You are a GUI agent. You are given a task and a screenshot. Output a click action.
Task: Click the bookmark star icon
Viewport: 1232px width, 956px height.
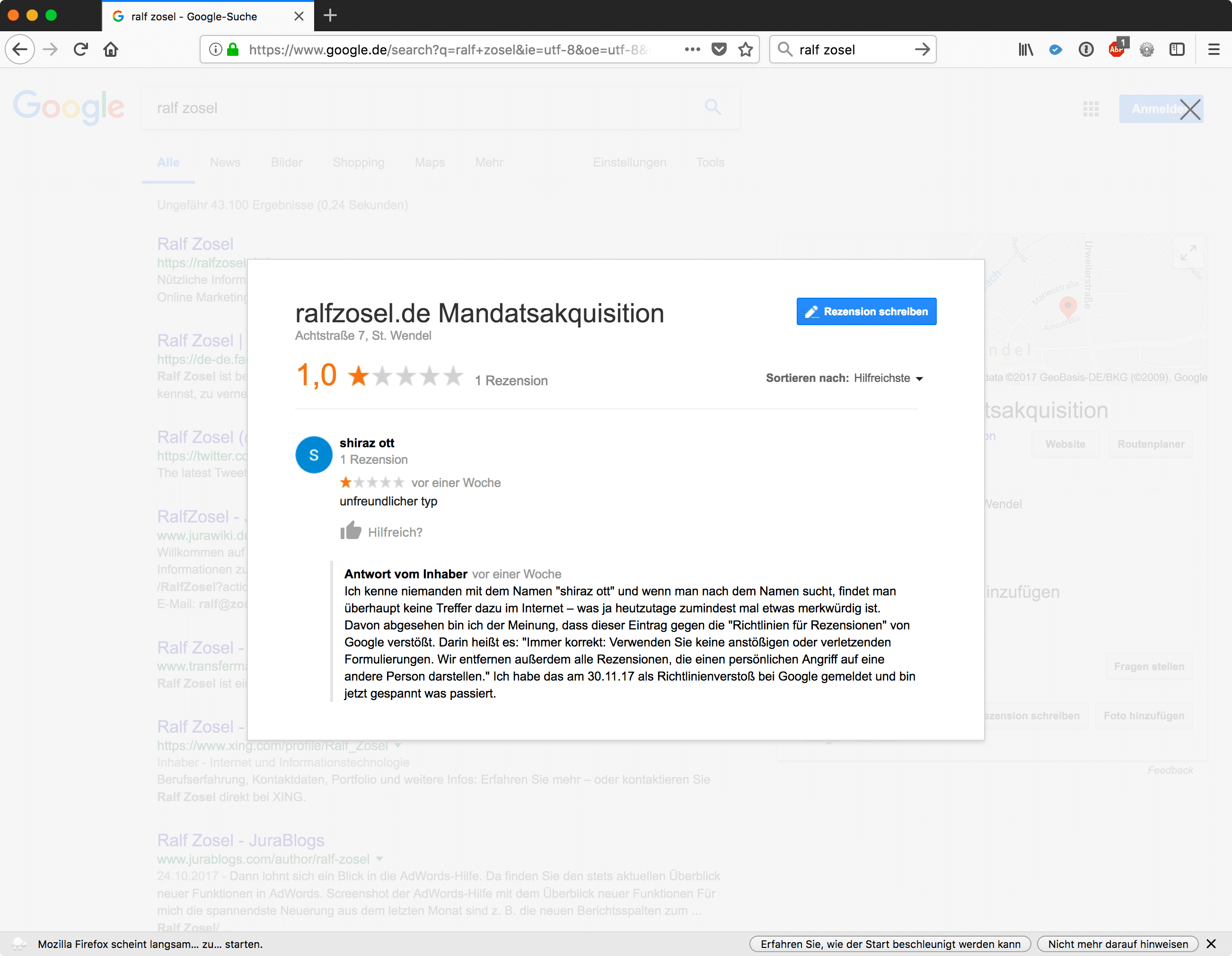[x=746, y=50]
